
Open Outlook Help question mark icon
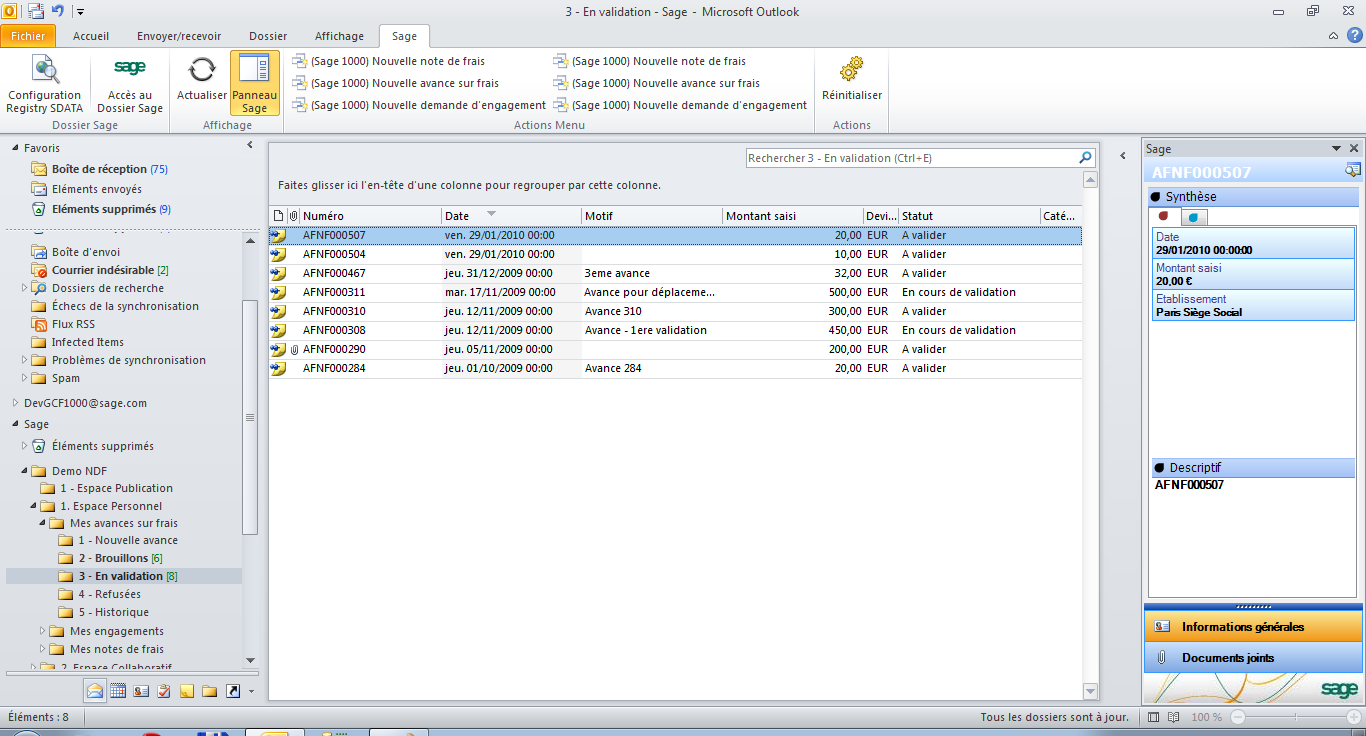click(x=1354, y=36)
